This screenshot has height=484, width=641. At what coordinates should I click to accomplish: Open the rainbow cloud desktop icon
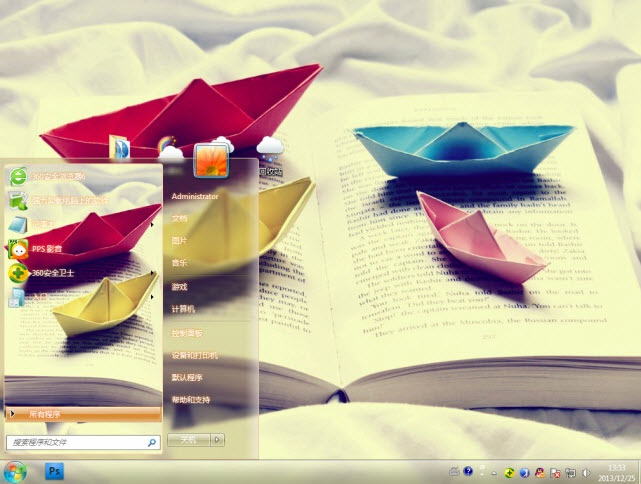170,148
